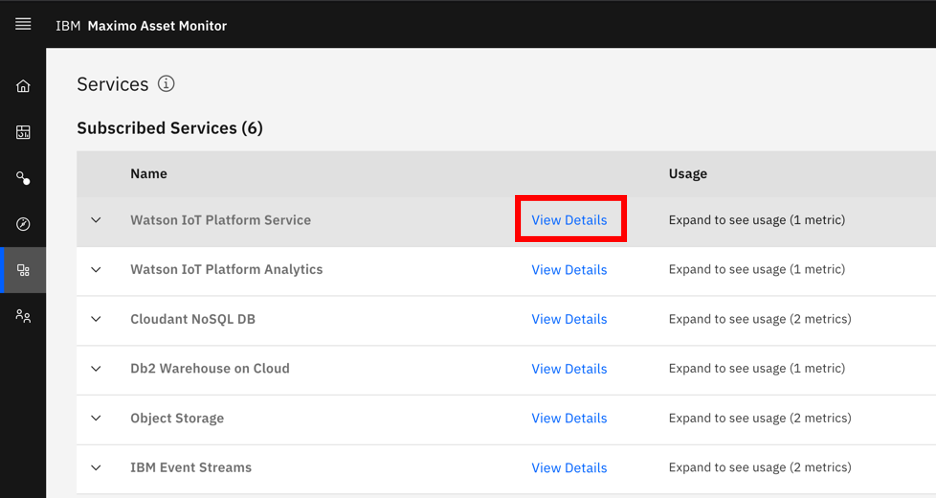Screen dimensions: 936x498
Task: Click the Usage column header
Action: click(688, 174)
